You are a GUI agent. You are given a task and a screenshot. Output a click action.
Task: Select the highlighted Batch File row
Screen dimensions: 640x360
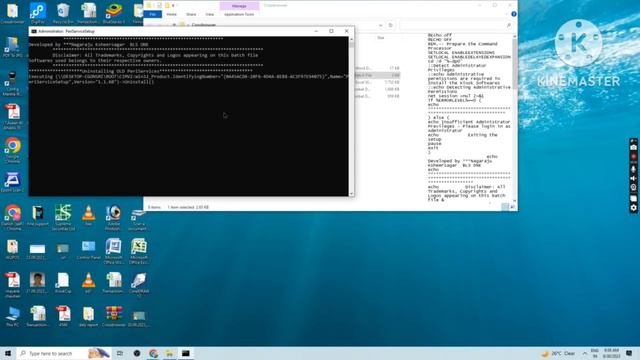pyautogui.click(x=377, y=75)
